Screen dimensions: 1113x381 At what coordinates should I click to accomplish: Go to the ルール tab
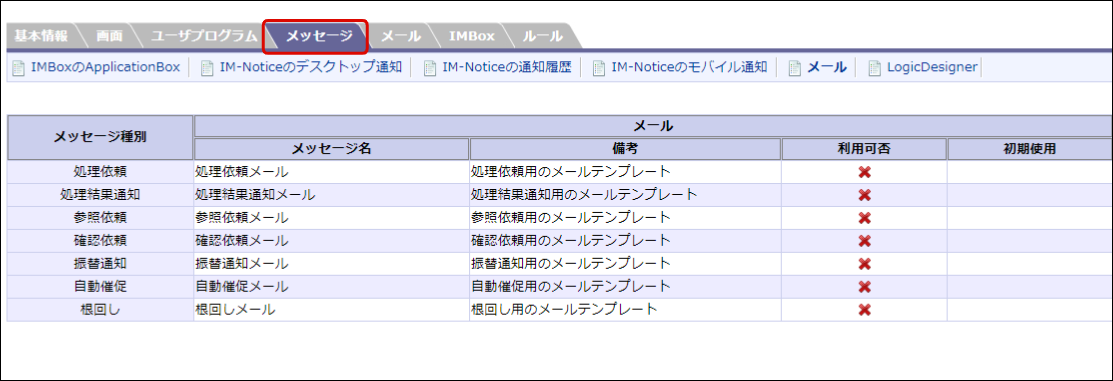pos(542,36)
